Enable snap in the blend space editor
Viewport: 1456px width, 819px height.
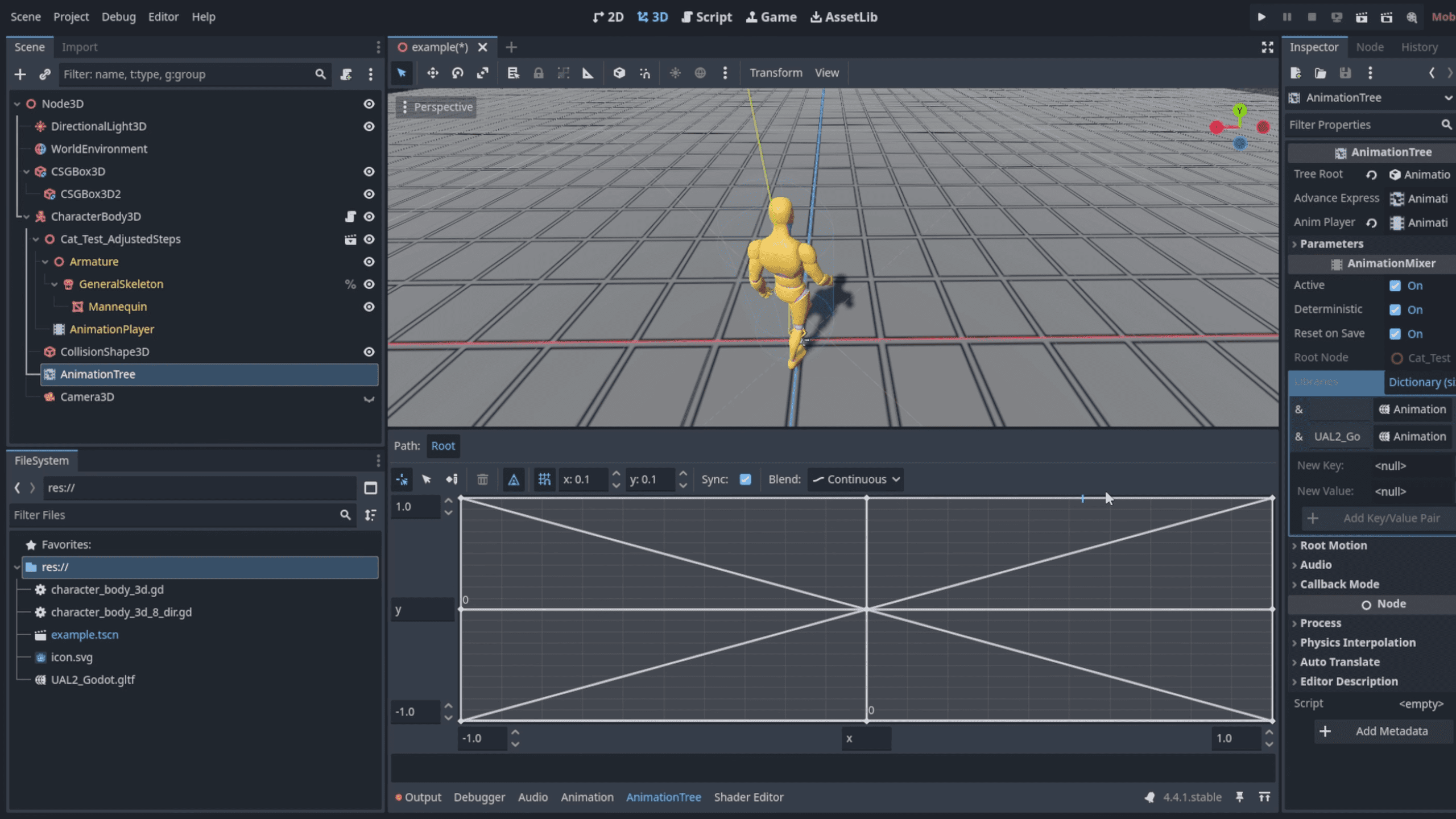[544, 479]
